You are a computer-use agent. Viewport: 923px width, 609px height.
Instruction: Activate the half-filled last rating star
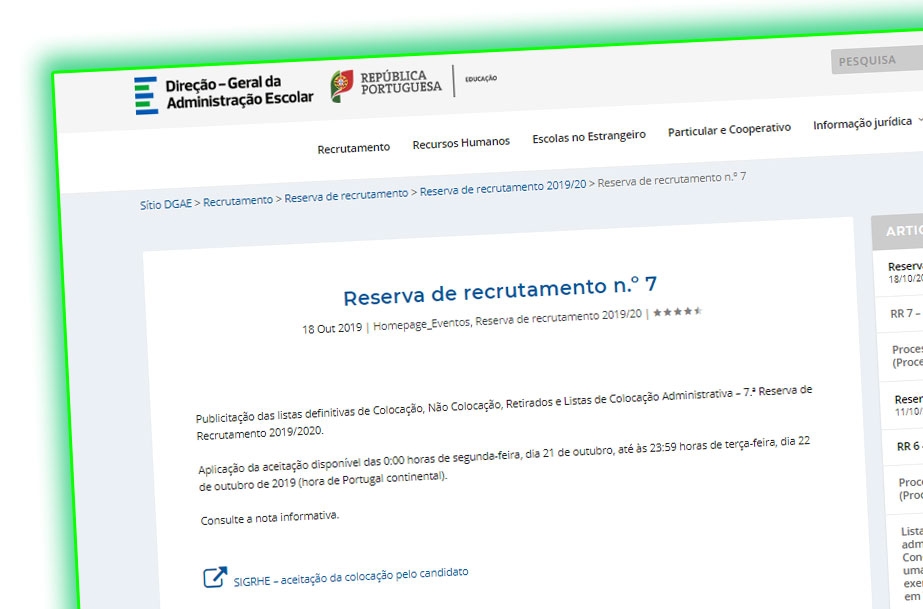[x=699, y=311]
